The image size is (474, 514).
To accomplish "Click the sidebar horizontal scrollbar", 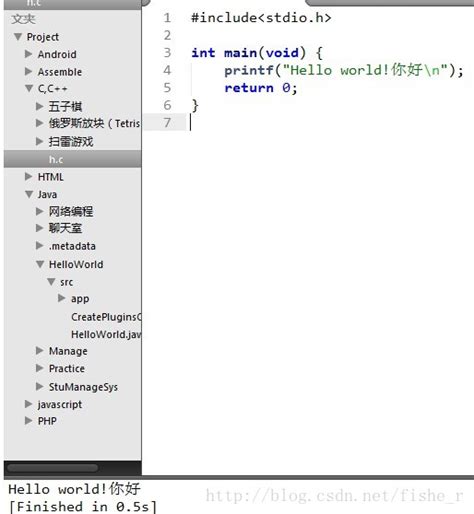I will tap(53, 468).
